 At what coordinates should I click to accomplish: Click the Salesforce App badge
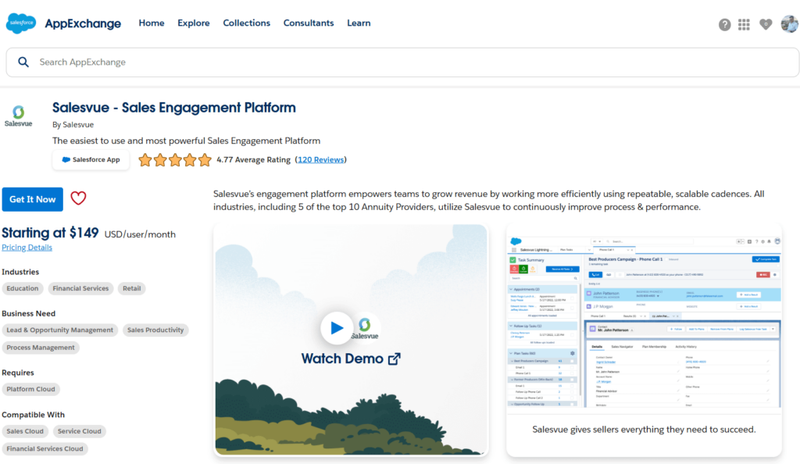click(91, 160)
